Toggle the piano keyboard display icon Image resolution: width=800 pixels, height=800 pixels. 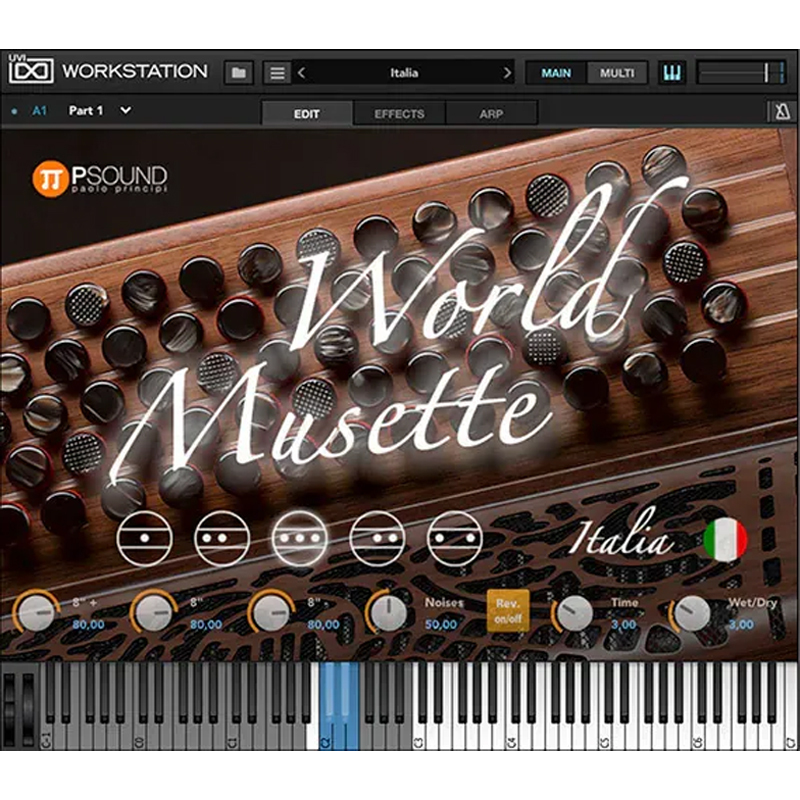pyautogui.click(x=672, y=73)
